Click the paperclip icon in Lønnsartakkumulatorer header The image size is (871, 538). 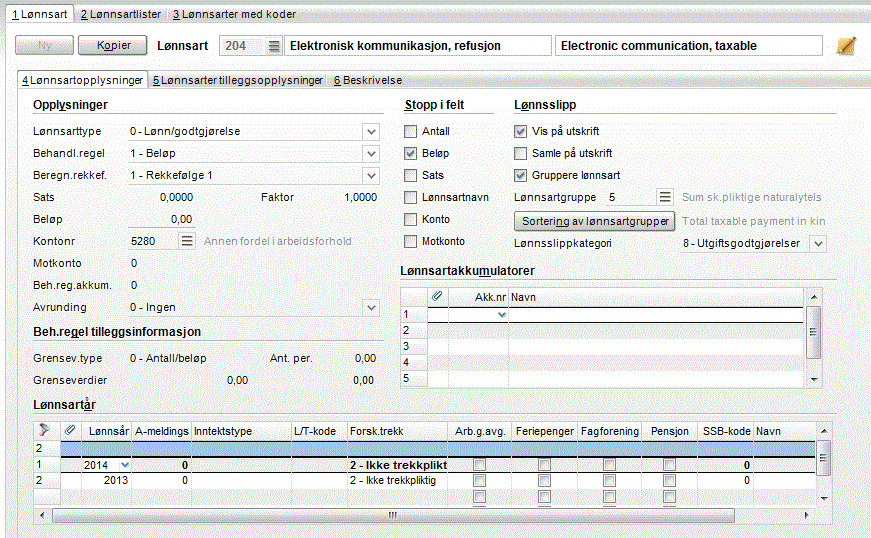(437, 296)
